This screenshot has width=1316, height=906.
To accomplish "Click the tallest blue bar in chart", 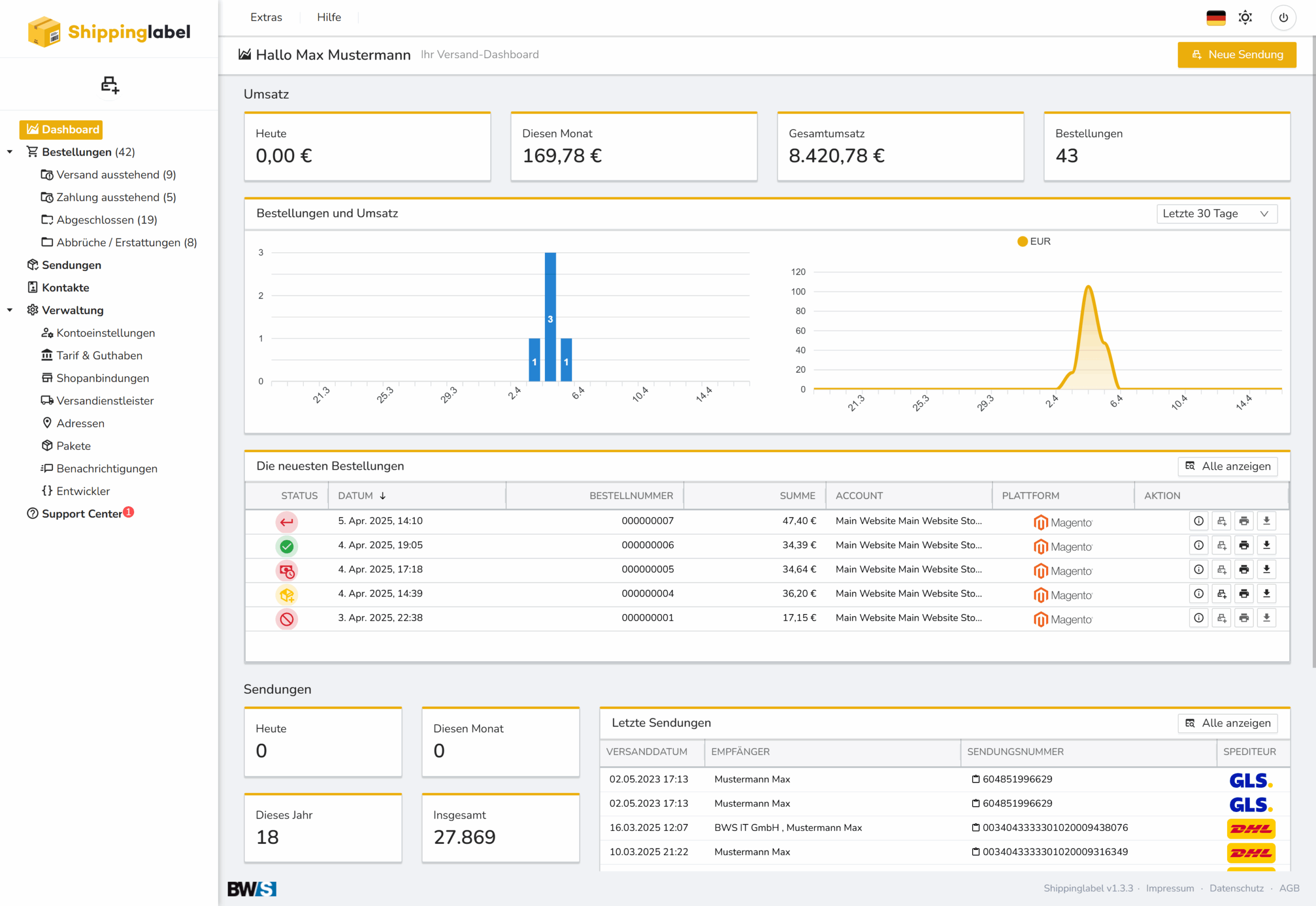I will point(550,316).
